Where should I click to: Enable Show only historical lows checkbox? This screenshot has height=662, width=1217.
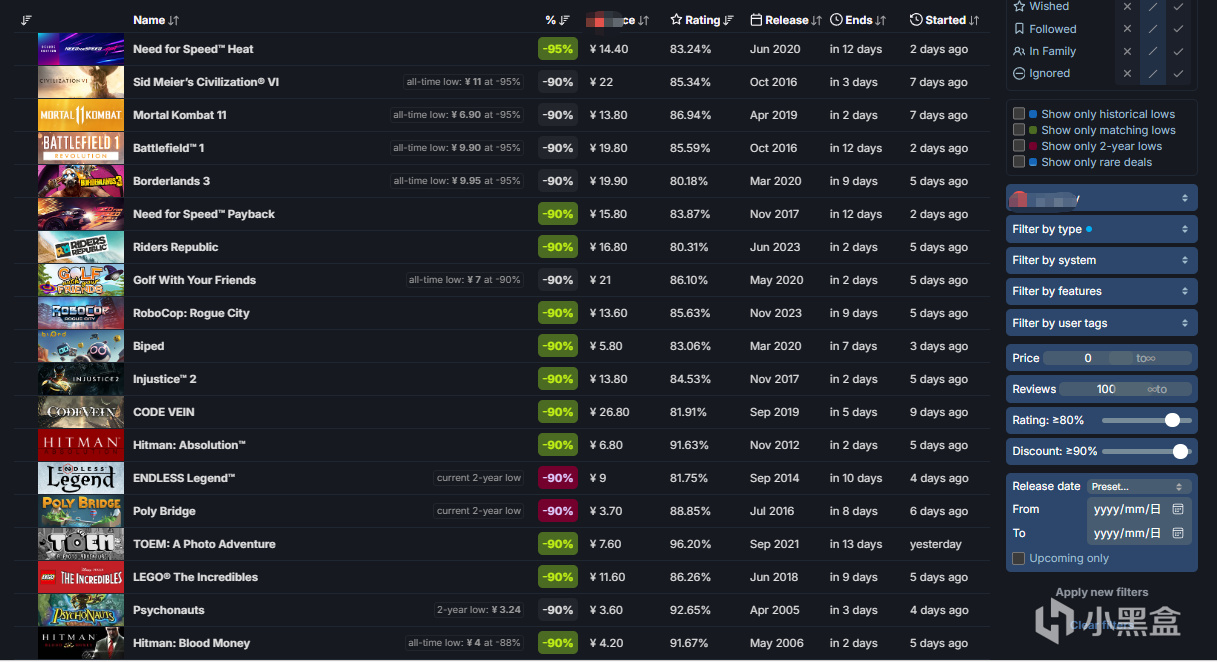1019,114
